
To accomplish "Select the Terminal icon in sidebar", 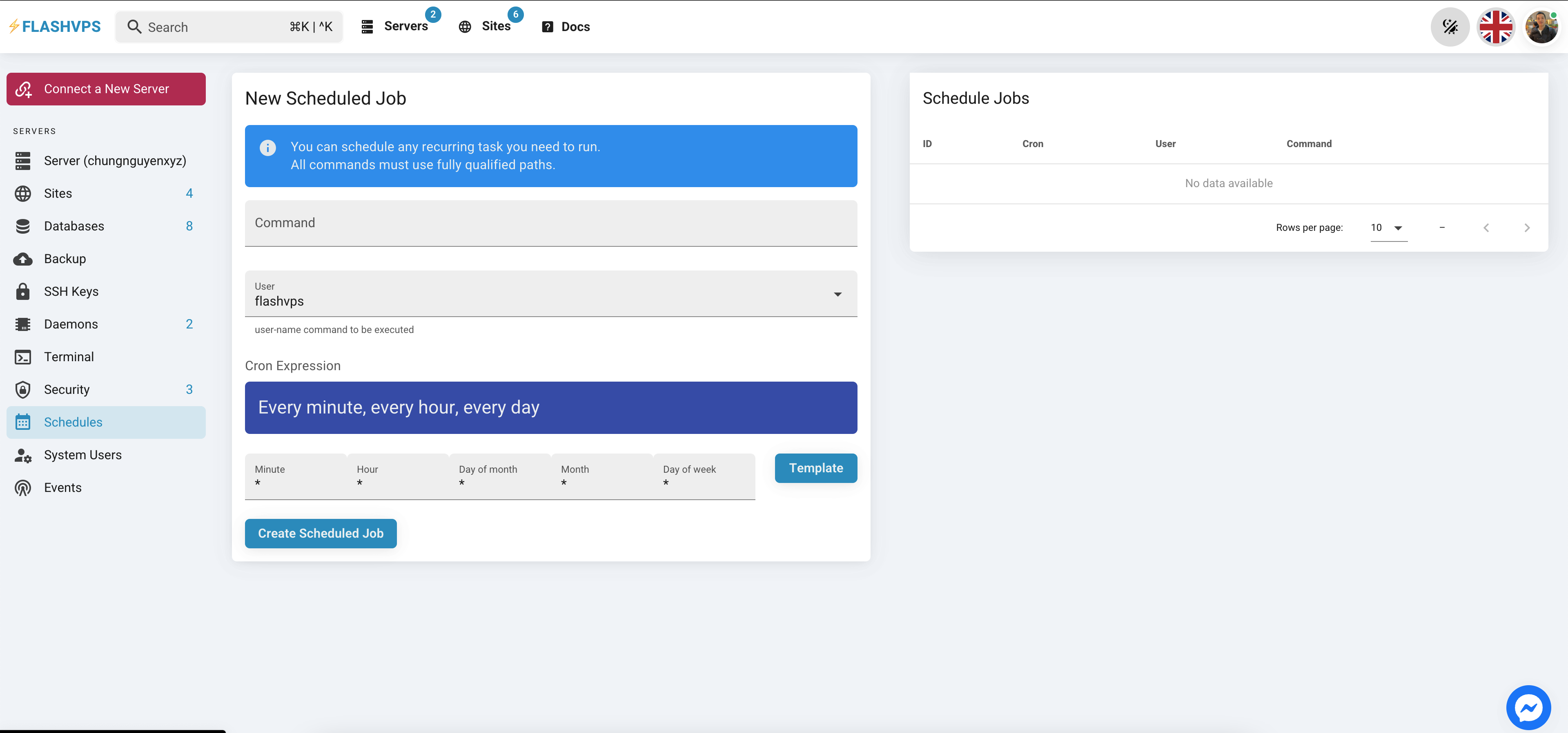I will pyautogui.click(x=22, y=356).
